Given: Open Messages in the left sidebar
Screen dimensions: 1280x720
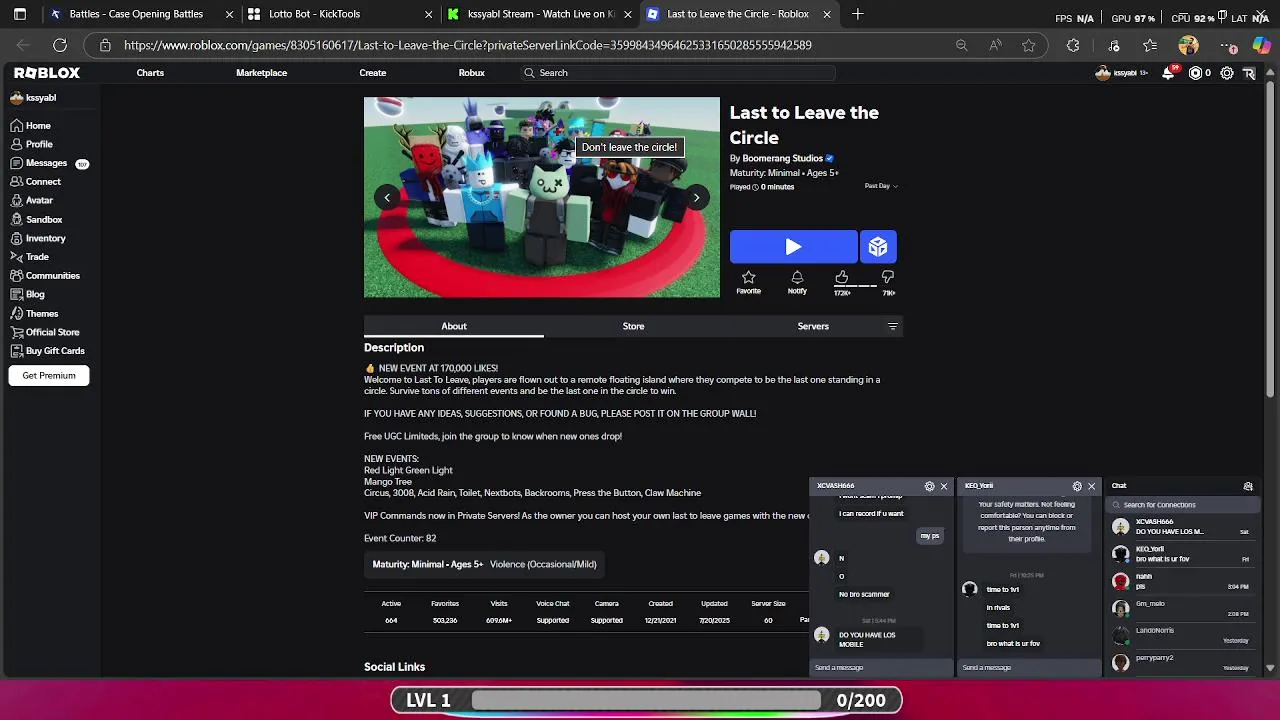Looking at the screenshot, I should [x=49, y=163].
